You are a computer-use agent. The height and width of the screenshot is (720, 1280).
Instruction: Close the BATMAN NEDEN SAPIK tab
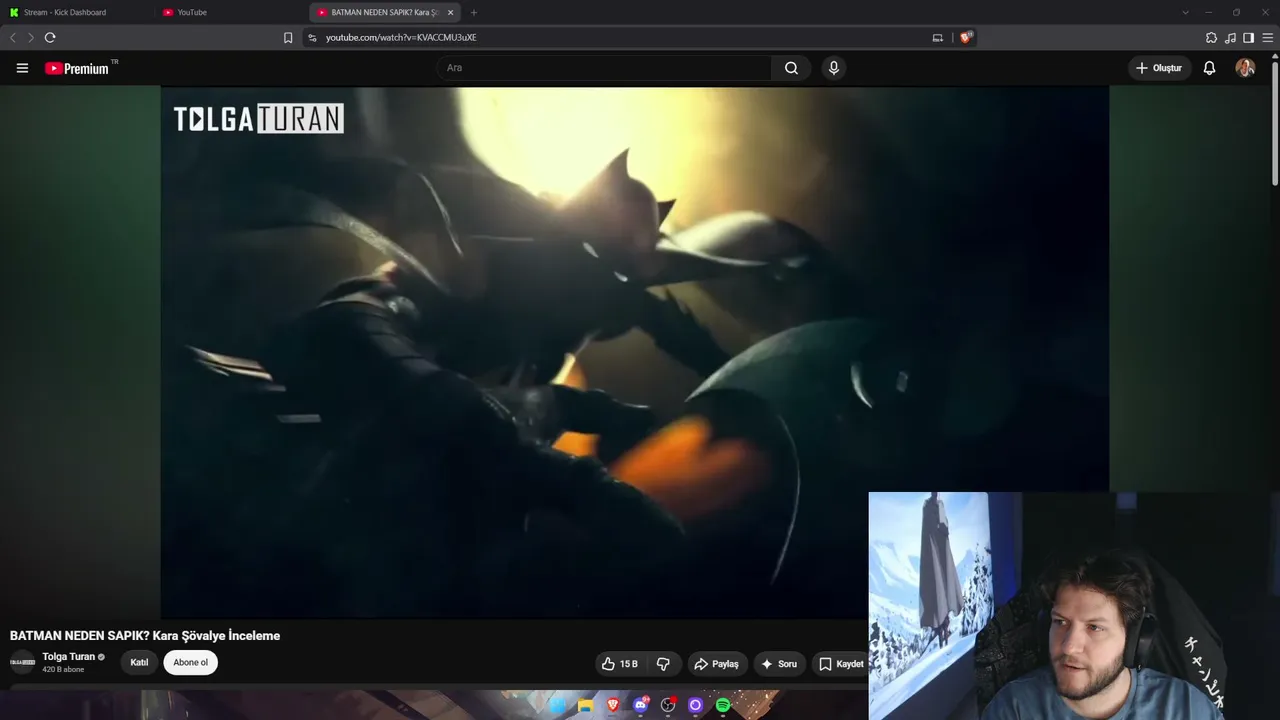450,12
